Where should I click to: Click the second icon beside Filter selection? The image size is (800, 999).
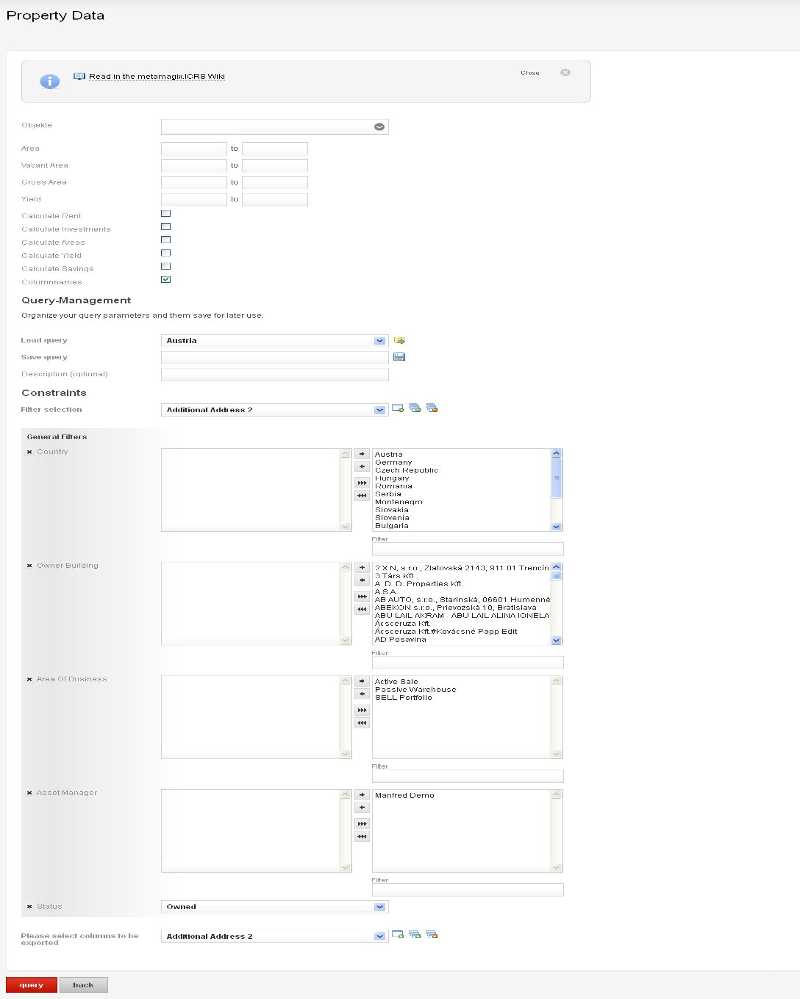(x=415, y=408)
